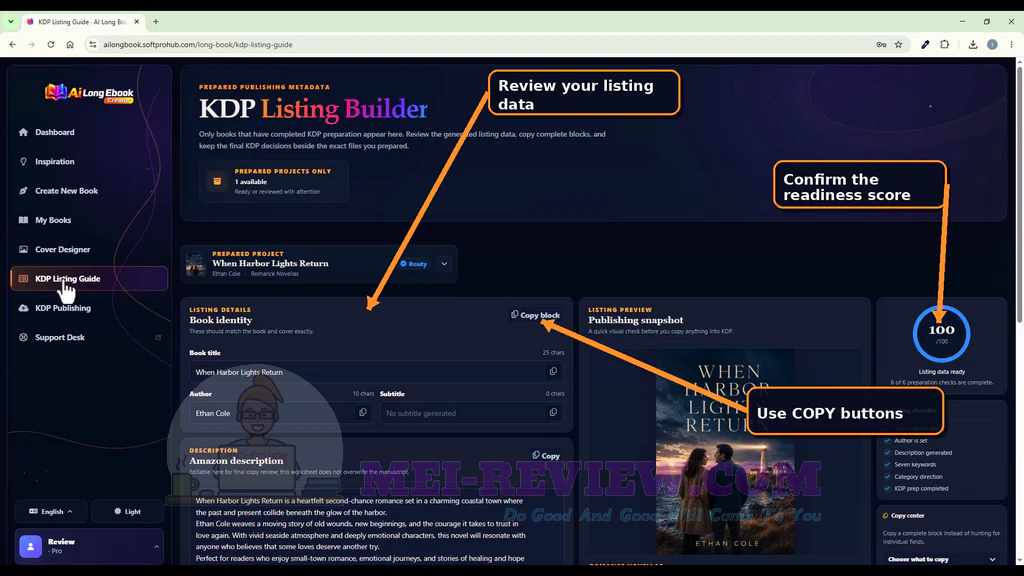
Task: Click the Subtitle input field
Action: point(472,413)
